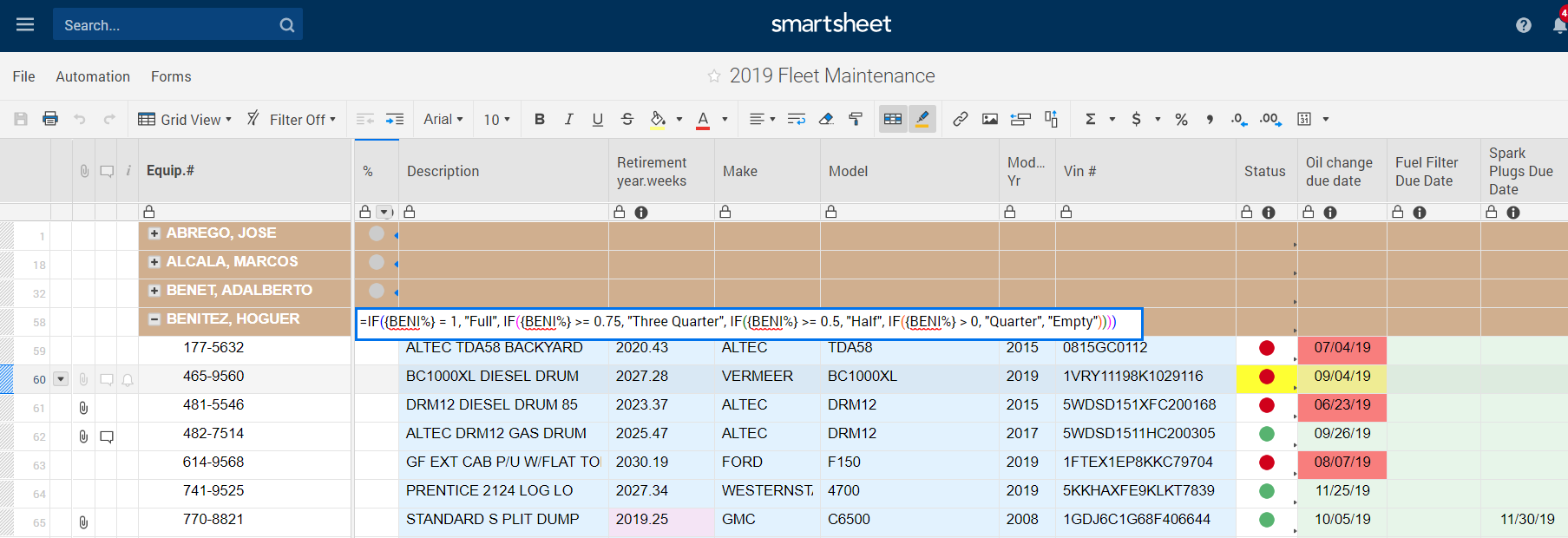
Task: Increase decimal places
Action: click(x=1270, y=119)
